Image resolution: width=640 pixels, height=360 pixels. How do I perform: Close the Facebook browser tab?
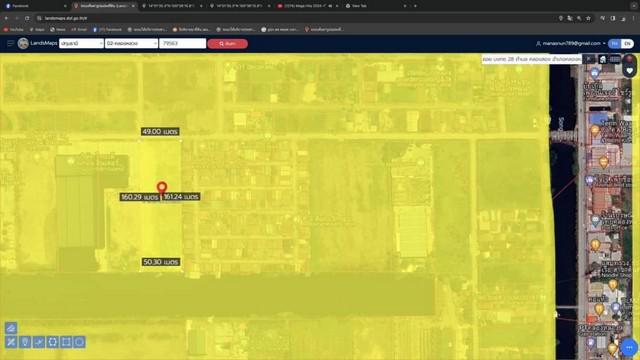(x=65, y=6)
